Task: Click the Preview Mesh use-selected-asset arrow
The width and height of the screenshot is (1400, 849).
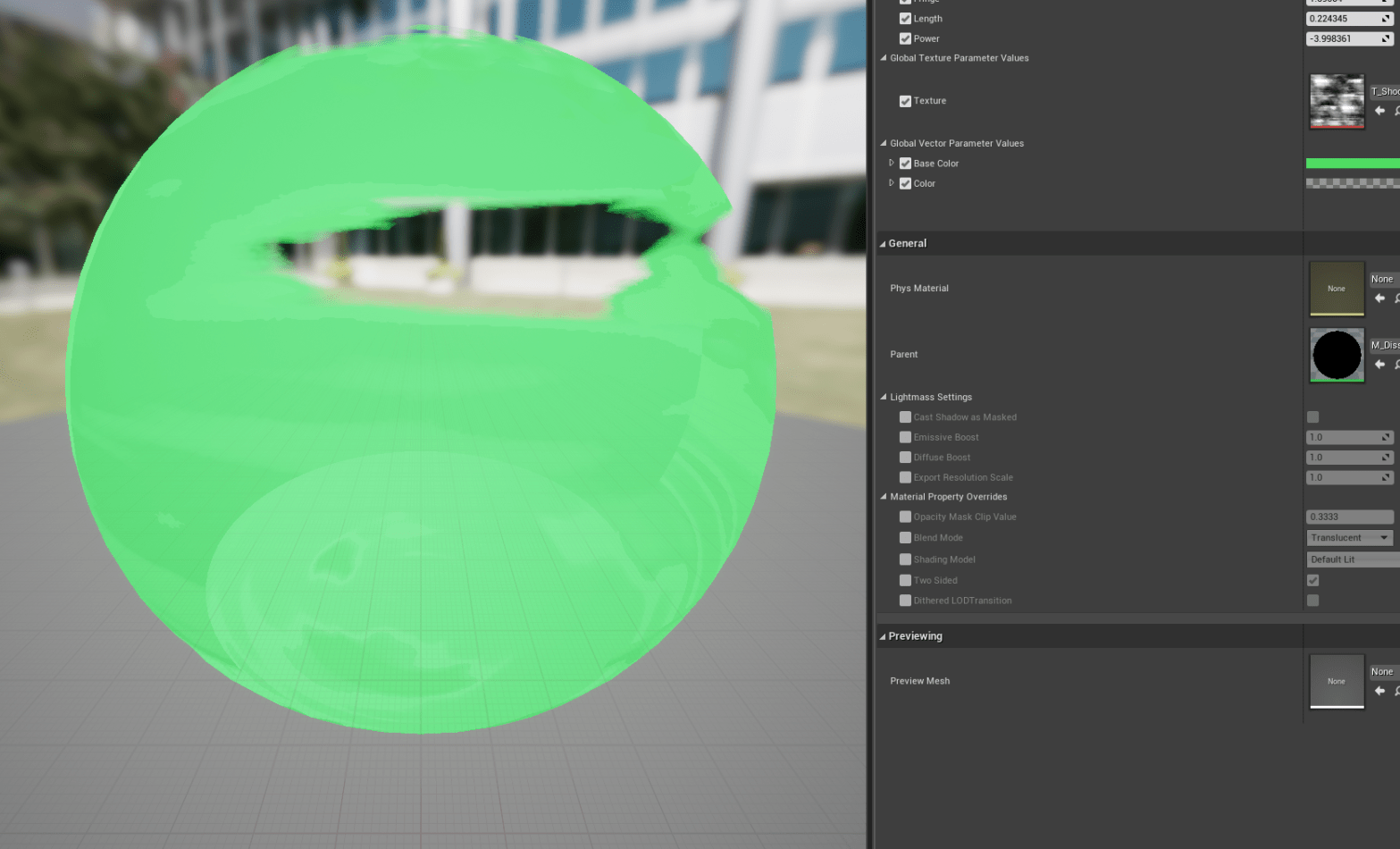Action: point(1379,691)
